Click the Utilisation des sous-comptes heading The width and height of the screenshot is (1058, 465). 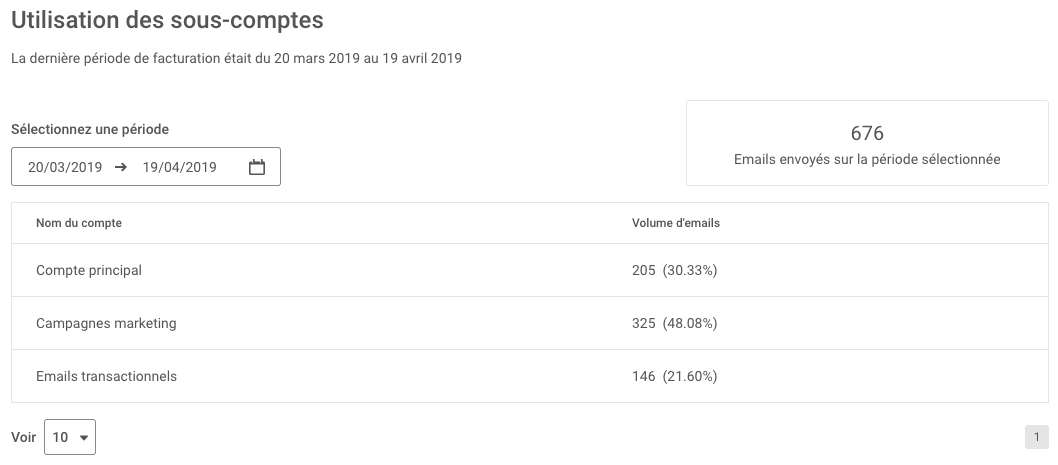[167, 20]
